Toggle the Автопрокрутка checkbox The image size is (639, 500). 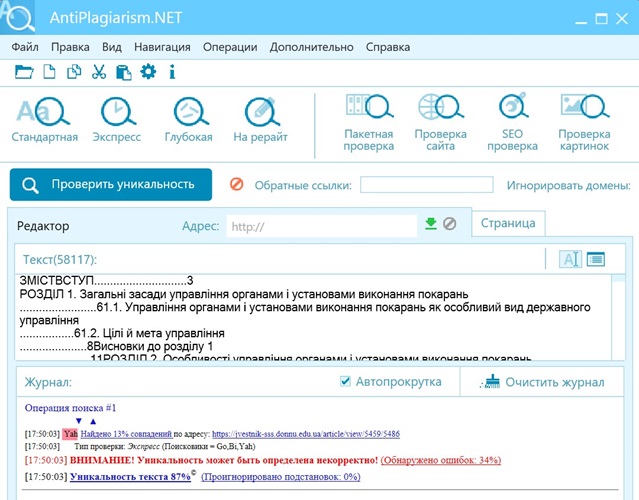coord(345,381)
